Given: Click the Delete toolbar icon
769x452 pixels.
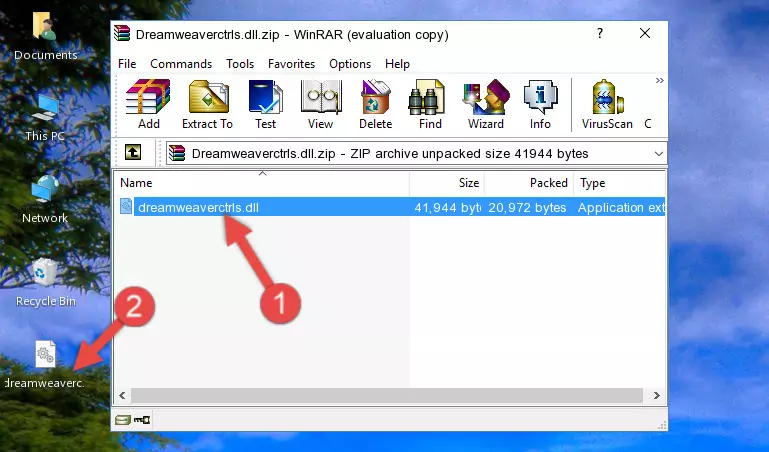Looking at the screenshot, I should tap(376, 104).
